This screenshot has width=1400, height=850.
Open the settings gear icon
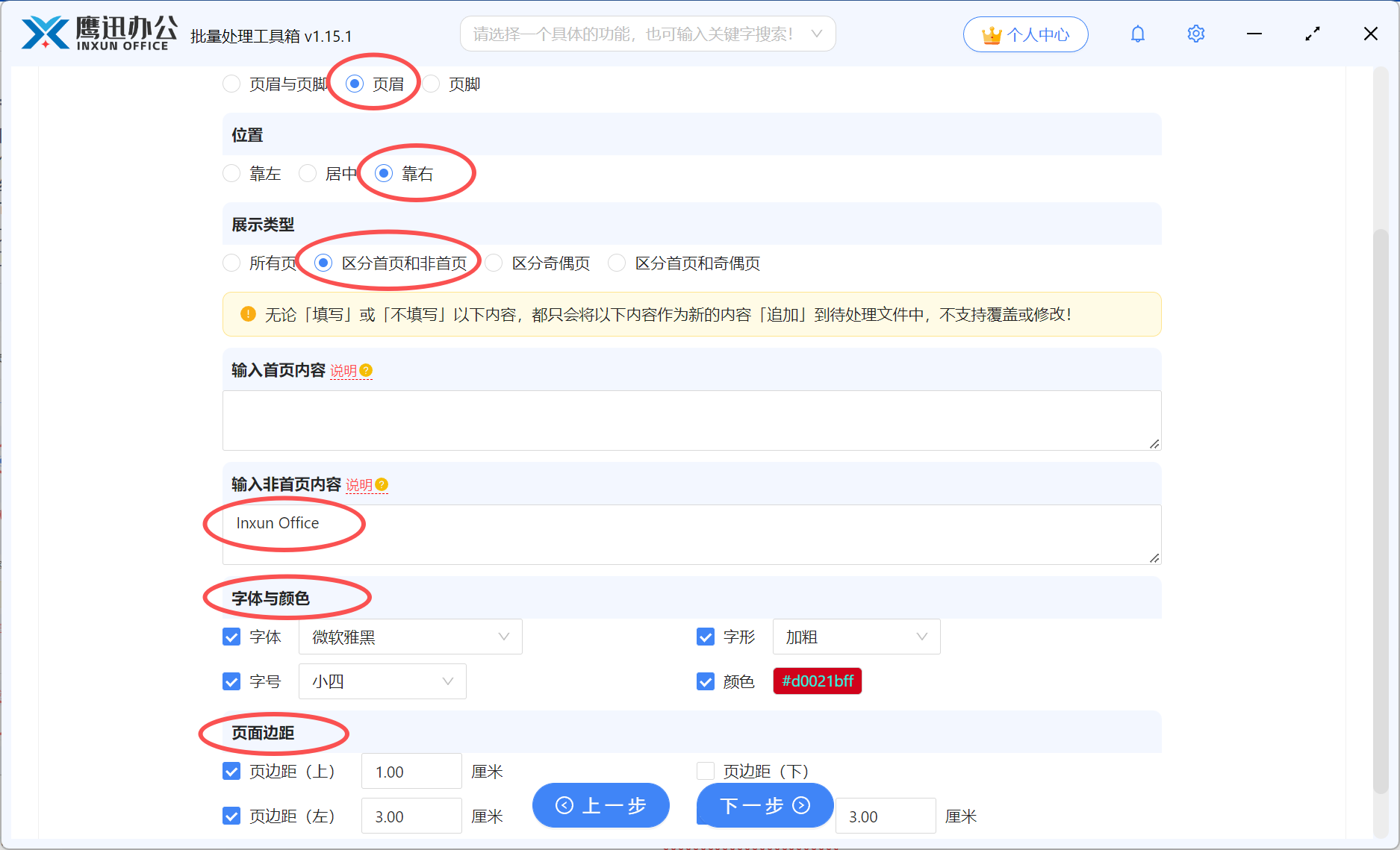(x=1195, y=34)
